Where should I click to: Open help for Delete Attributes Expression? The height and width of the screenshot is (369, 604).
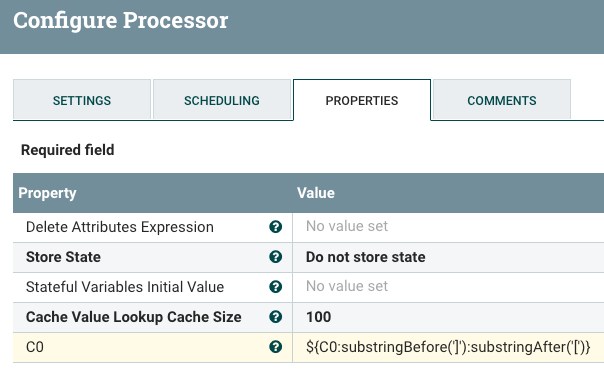tap(275, 227)
